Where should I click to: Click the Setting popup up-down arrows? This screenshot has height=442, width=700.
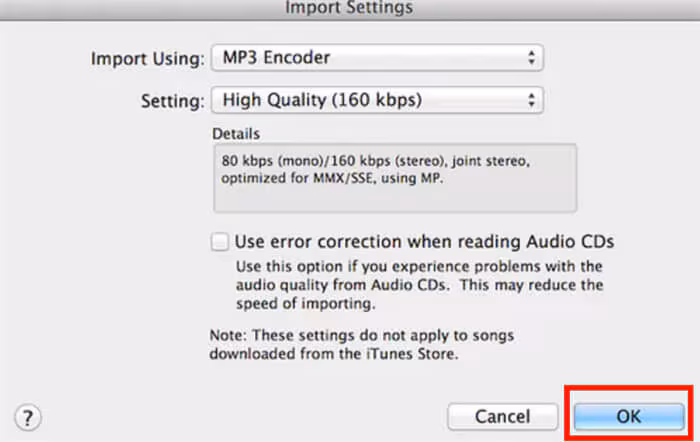531,100
